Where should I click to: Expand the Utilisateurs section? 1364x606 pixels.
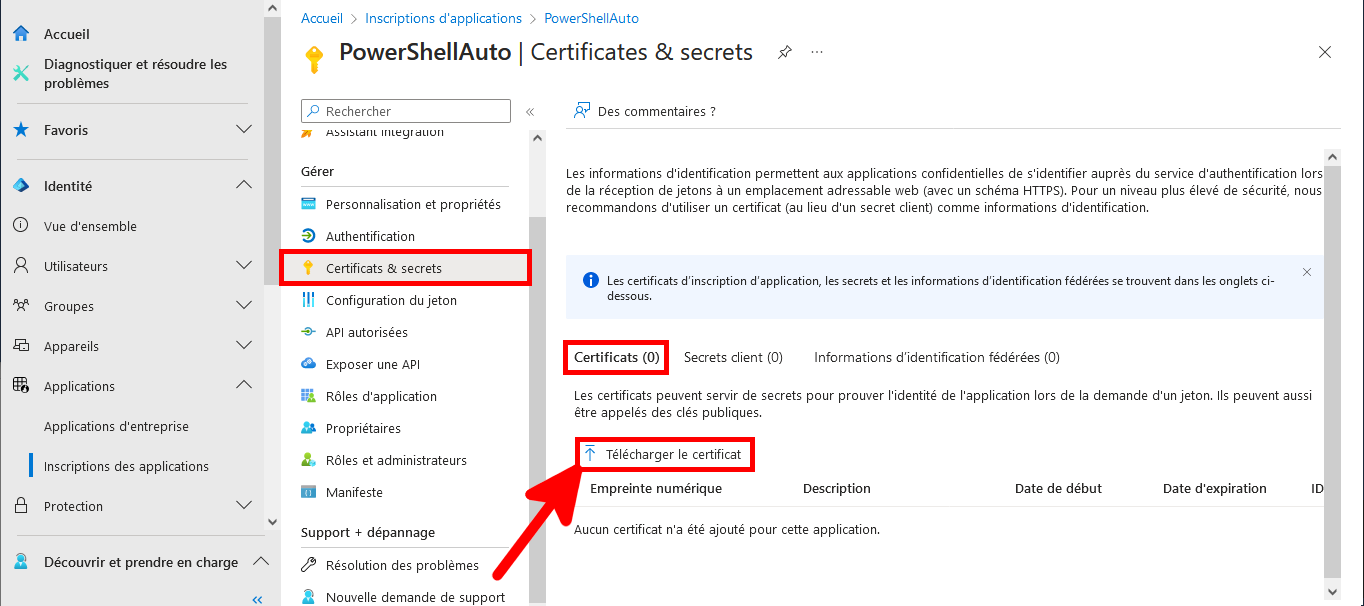click(243, 265)
